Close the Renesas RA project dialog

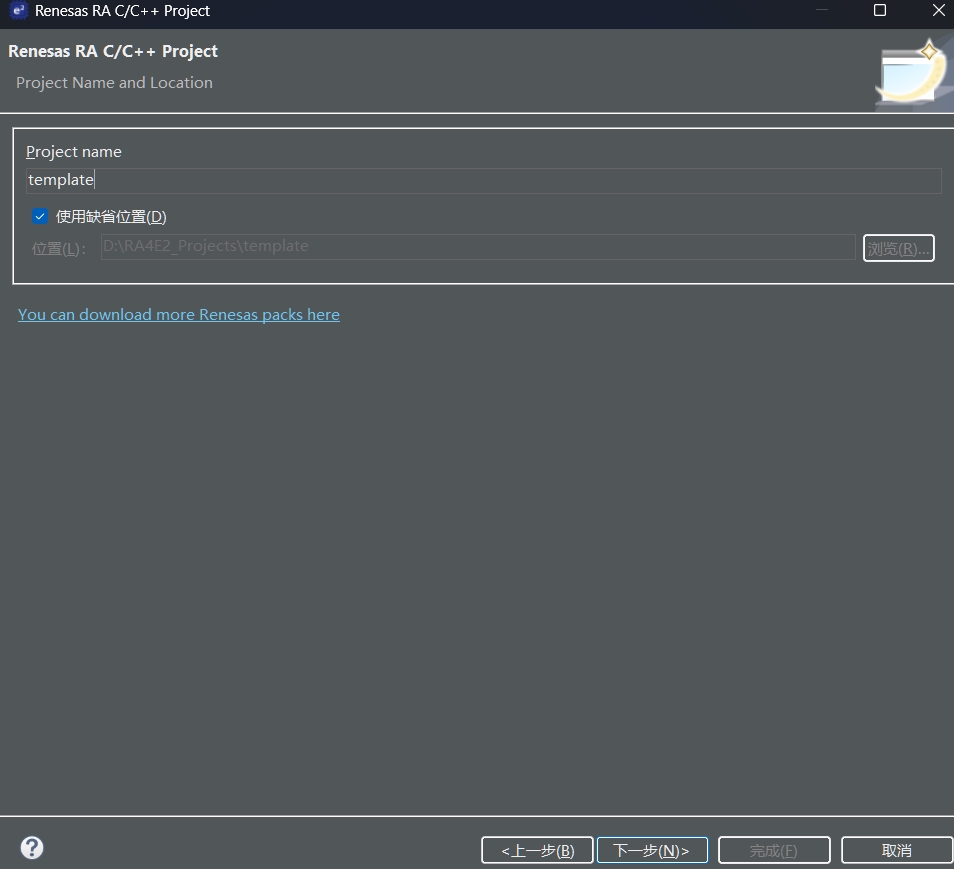point(938,11)
